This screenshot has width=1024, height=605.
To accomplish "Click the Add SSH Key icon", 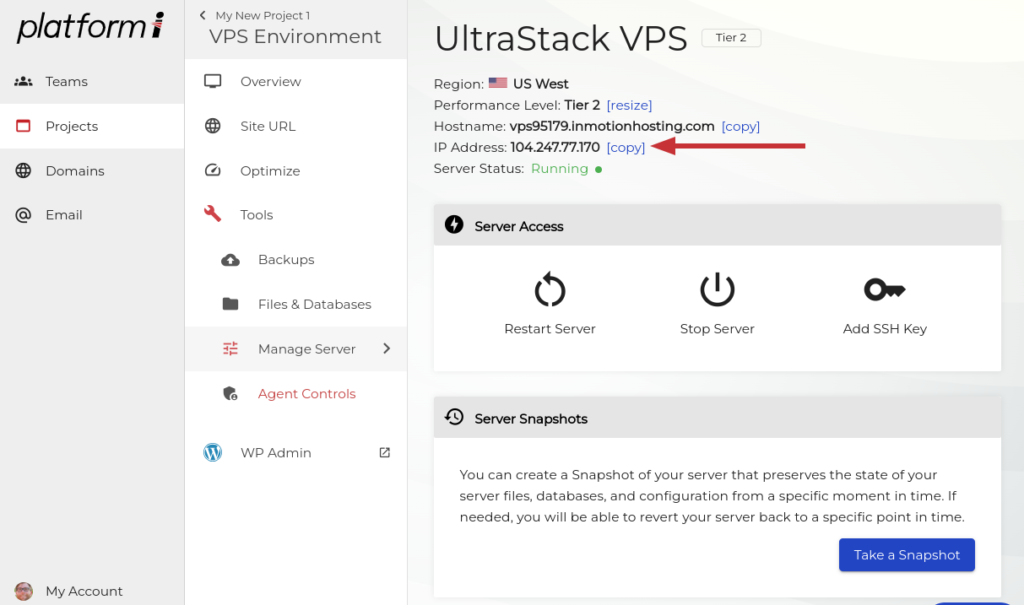I will 884,291.
